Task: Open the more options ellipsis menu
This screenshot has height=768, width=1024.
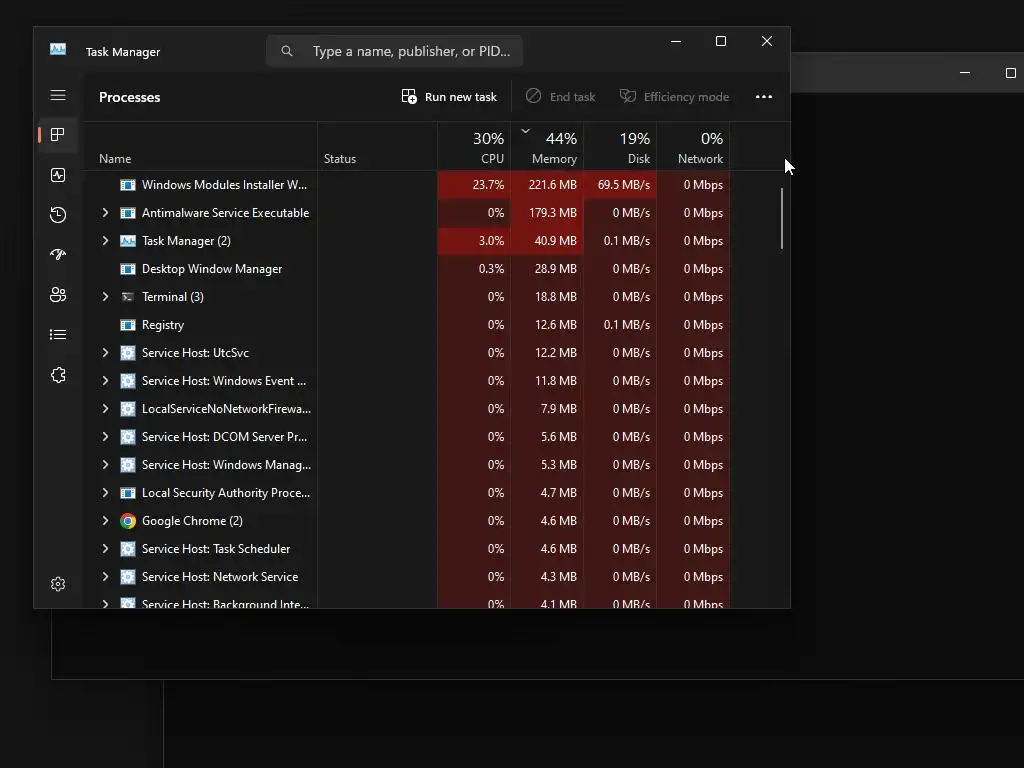Action: (764, 97)
